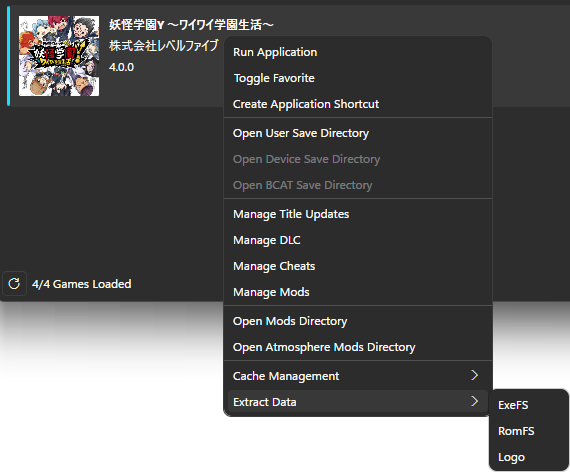Expand the Cache Management submenu
Viewport: 570px width, 472px height.
tap(358, 376)
